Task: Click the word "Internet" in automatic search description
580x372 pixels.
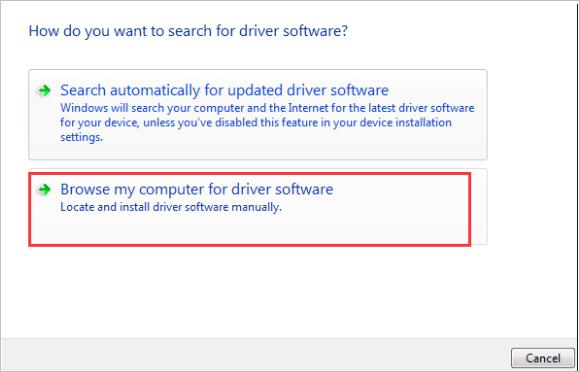Action: coord(309,108)
